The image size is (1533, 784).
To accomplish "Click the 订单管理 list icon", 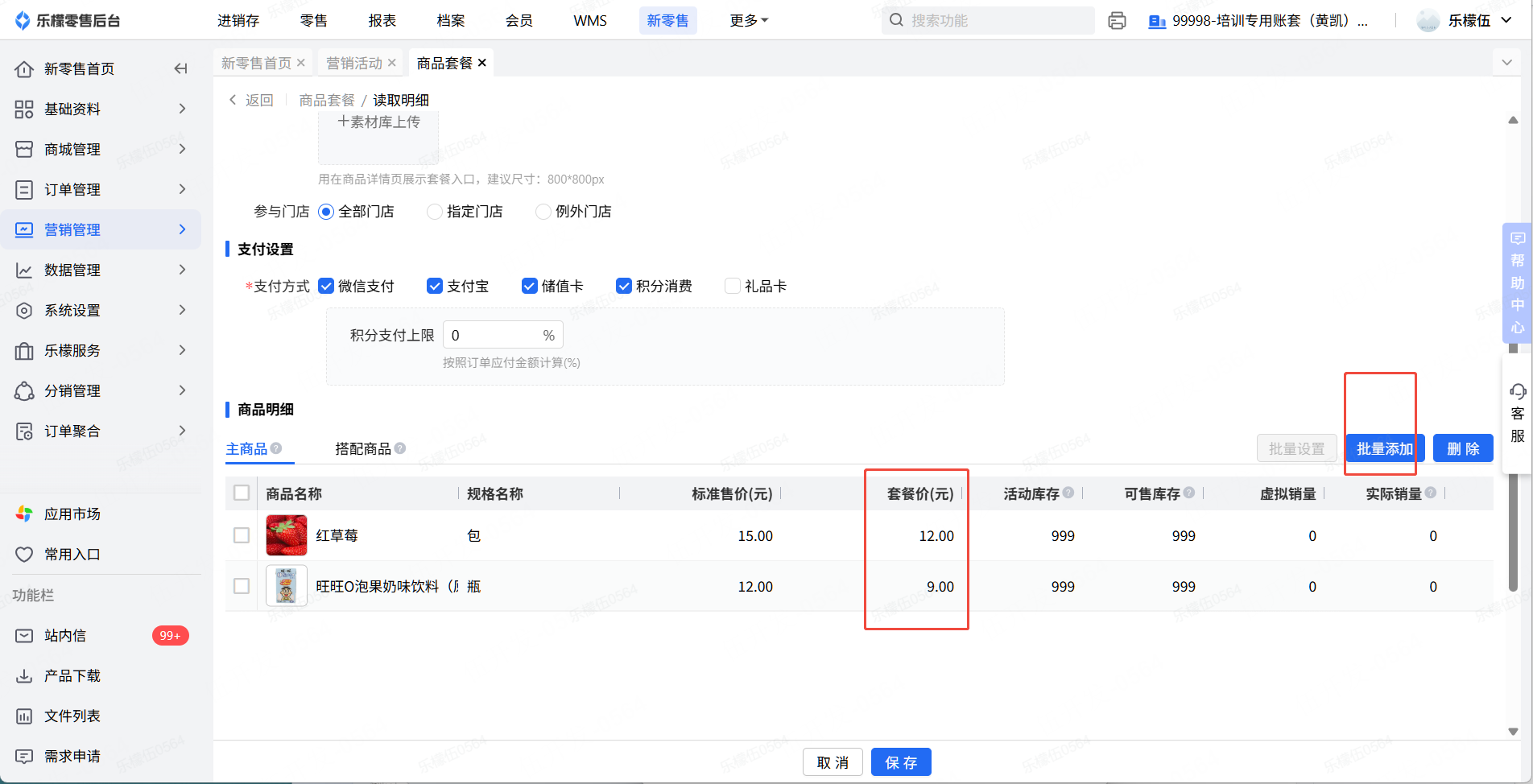I will 24,190.
